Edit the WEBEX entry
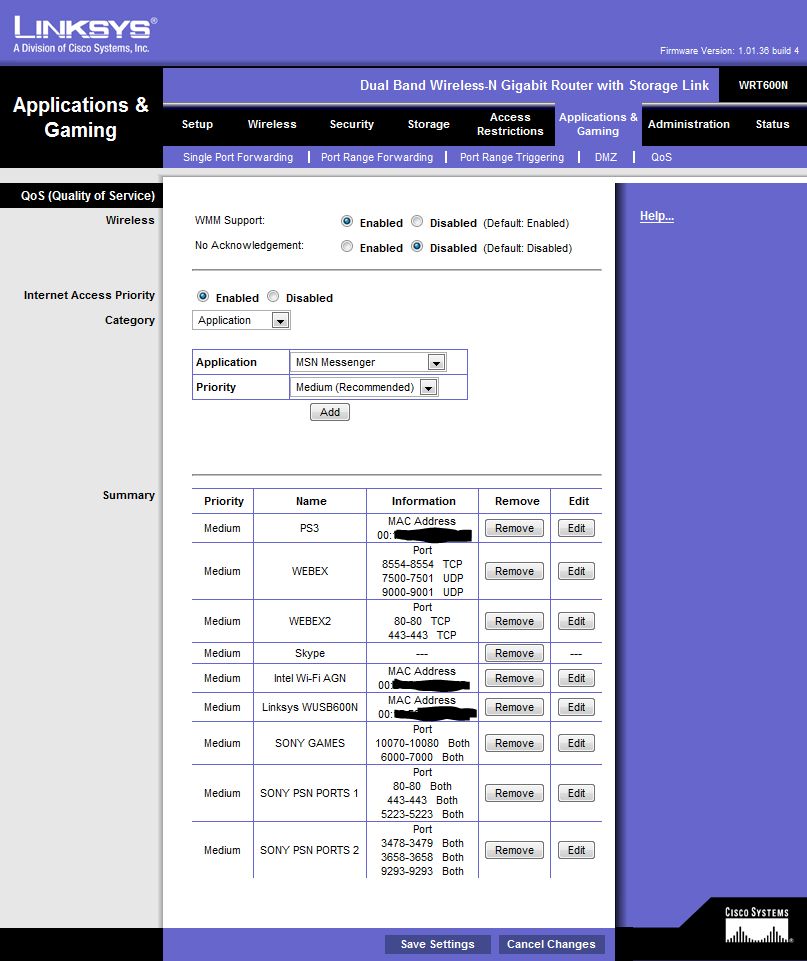 click(576, 571)
